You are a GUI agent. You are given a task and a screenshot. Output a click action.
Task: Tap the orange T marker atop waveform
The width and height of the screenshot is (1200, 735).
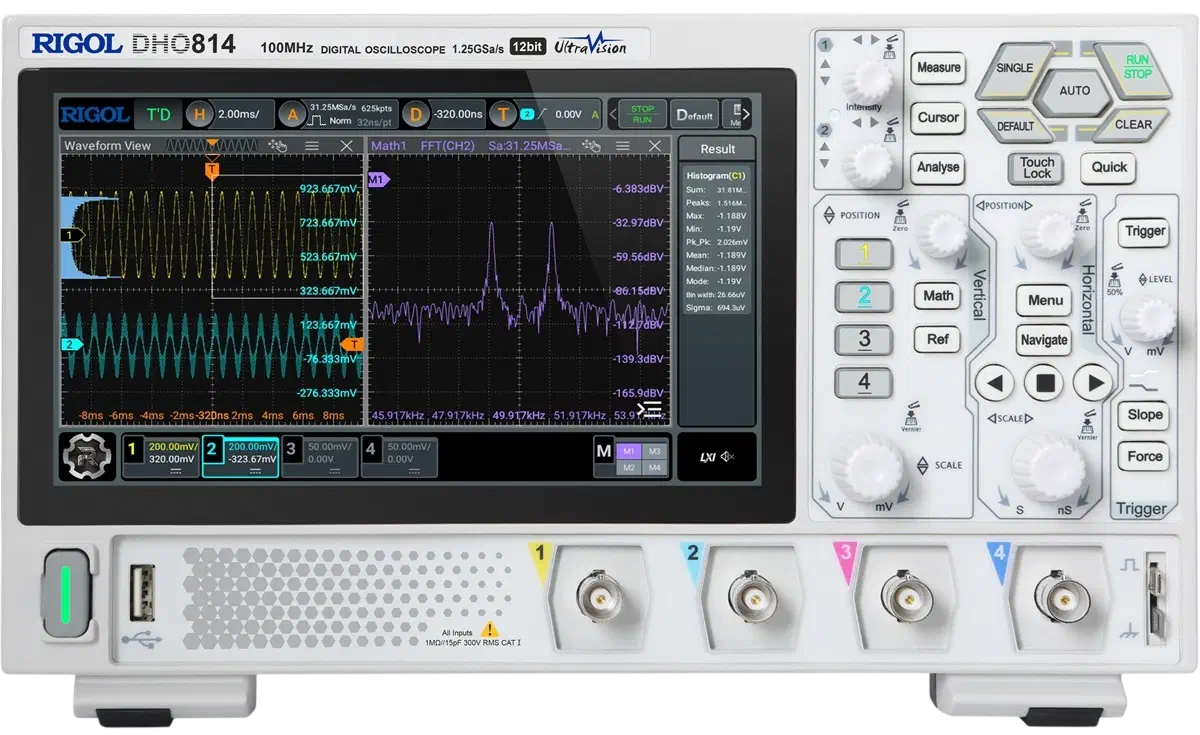point(211,171)
